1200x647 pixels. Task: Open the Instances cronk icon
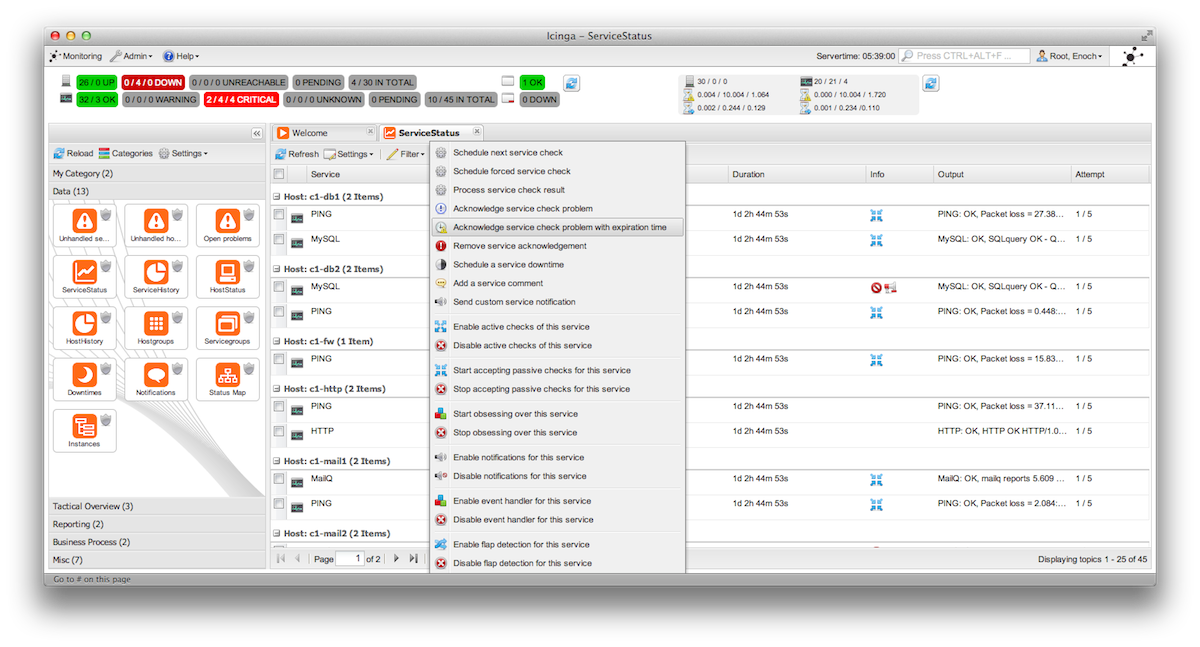pos(85,427)
